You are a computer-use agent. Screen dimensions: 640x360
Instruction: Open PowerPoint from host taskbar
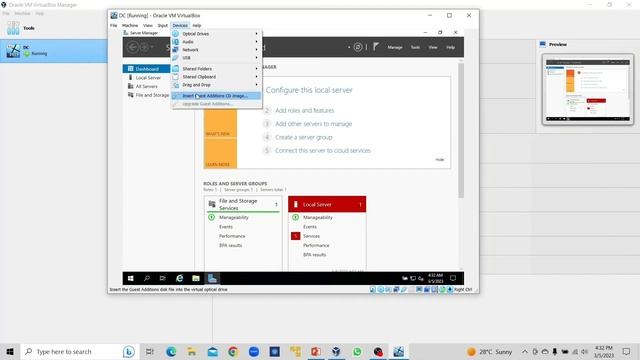[x=316, y=351]
